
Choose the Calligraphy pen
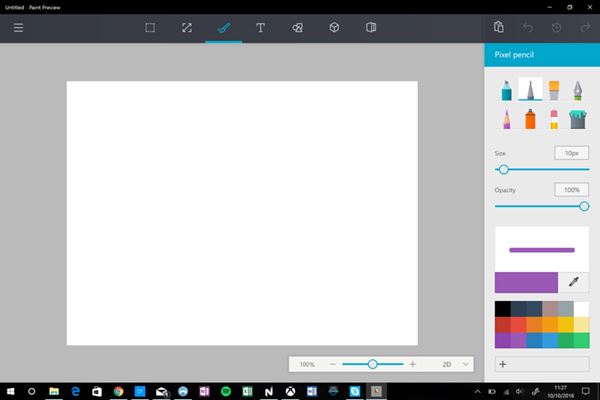[577, 90]
